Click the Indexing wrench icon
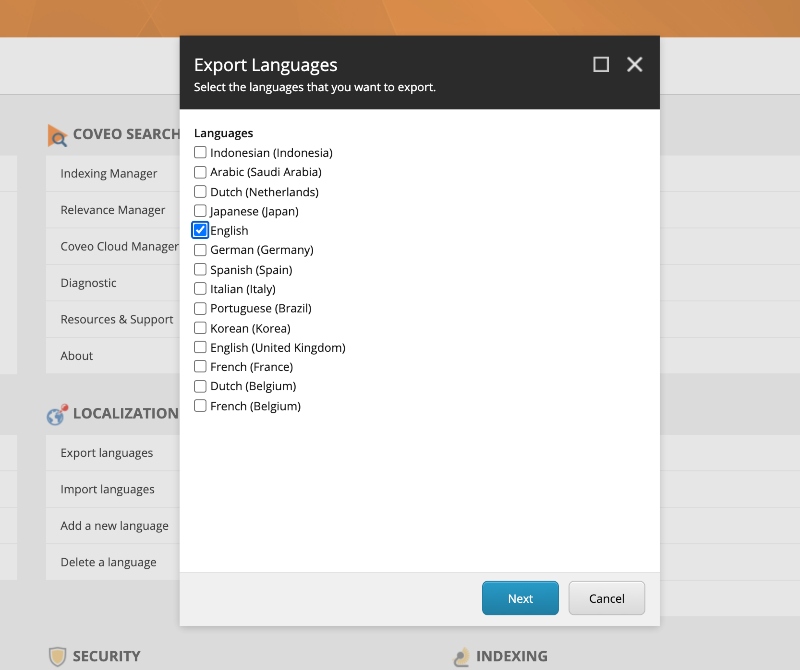 tap(460, 656)
